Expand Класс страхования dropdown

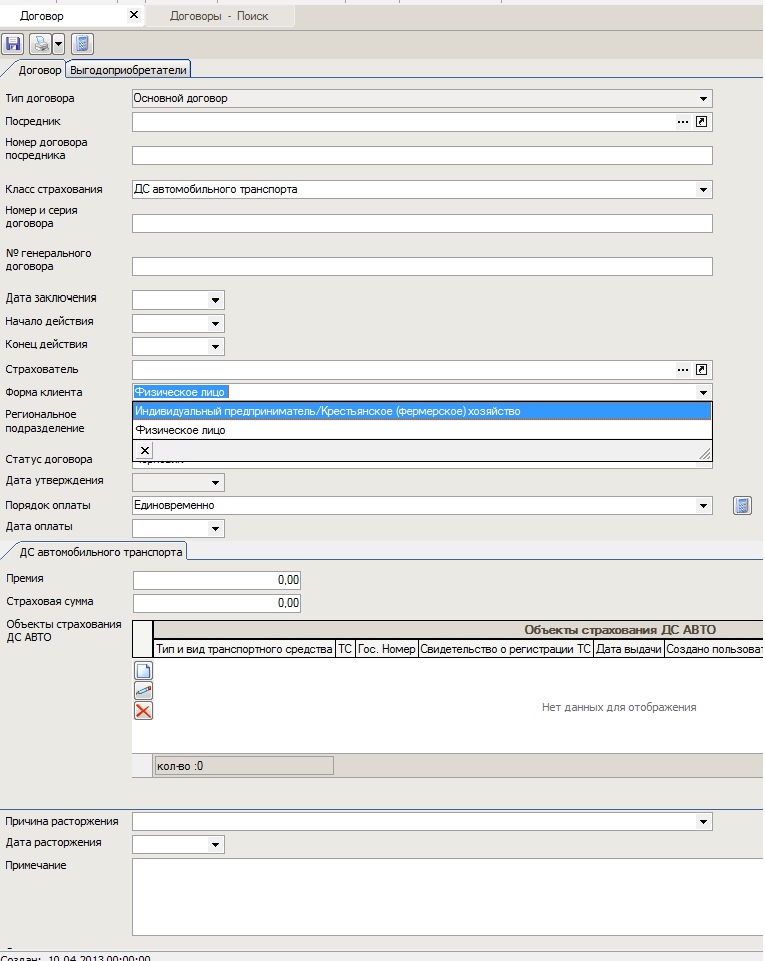pyautogui.click(x=704, y=189)
